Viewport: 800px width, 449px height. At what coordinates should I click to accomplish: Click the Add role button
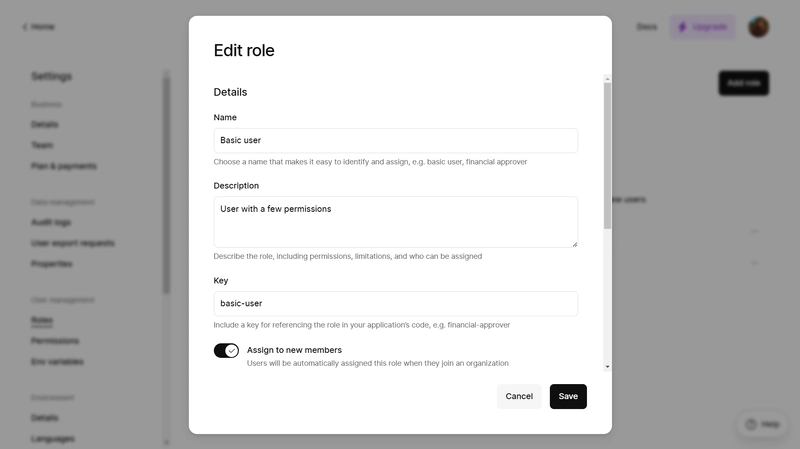tap(743, 83)
